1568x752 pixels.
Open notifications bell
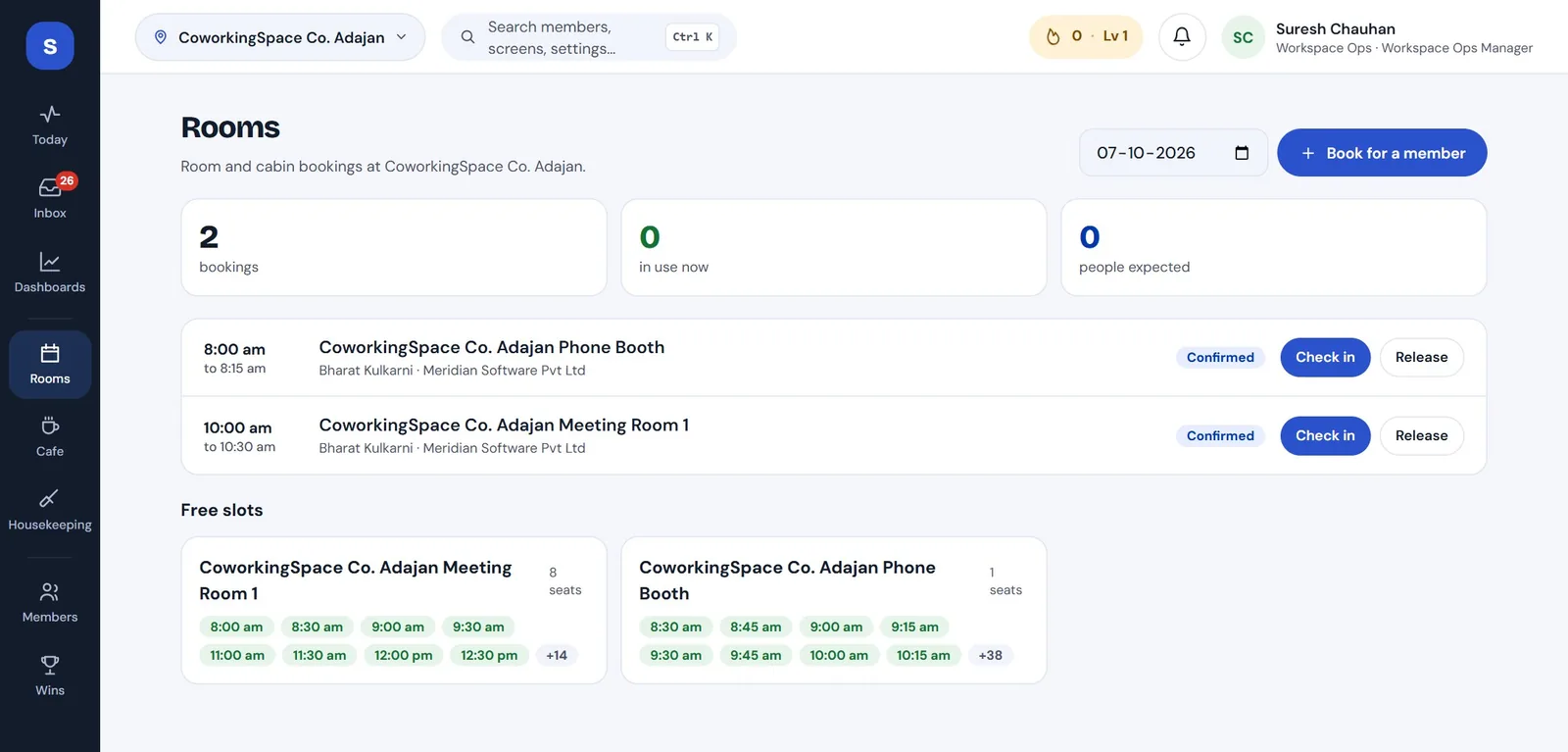1182,37
